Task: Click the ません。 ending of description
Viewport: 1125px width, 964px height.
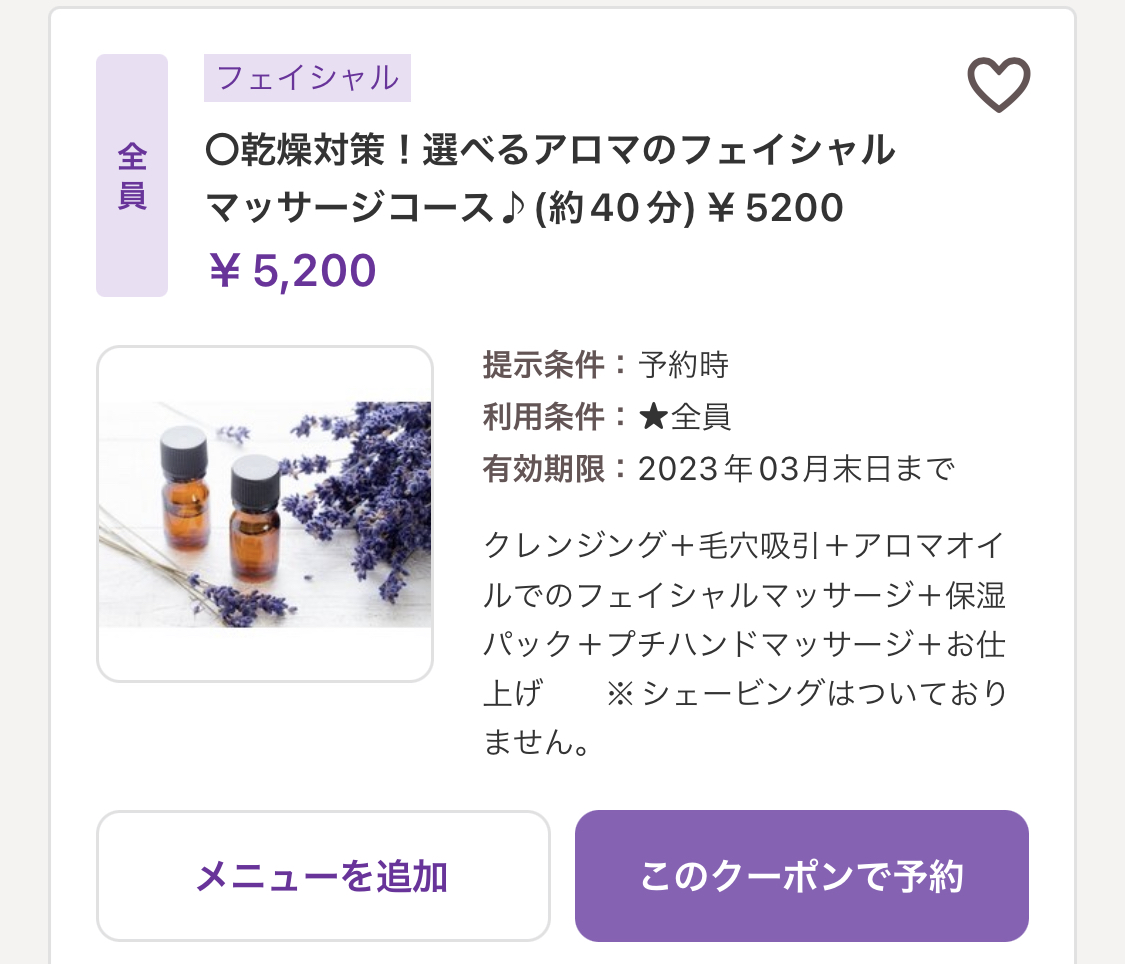Action: (537, 742)
